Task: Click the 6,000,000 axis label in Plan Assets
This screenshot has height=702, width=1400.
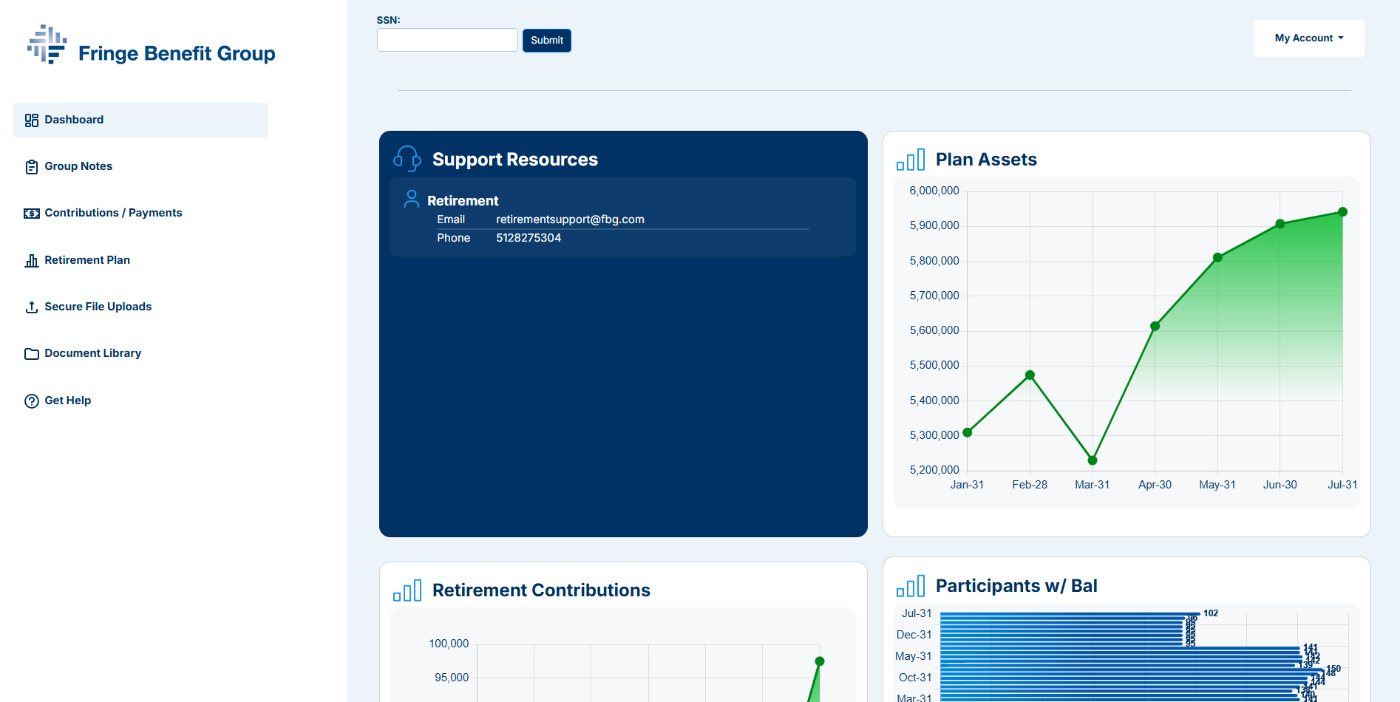Action: (x=935, y=191)
